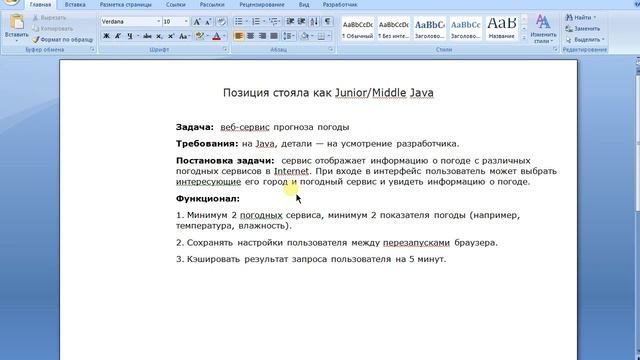Click the decrease indent icon
This screenshot has height=360, width=640.
click(290, 21)
